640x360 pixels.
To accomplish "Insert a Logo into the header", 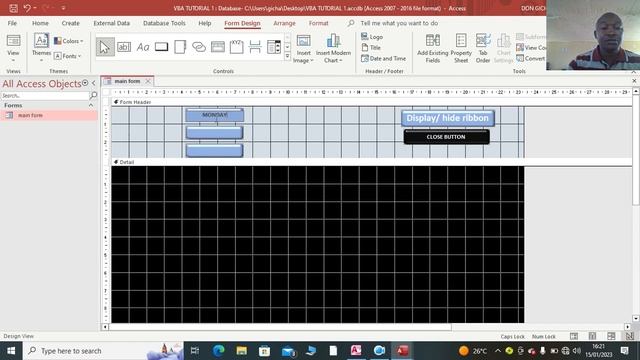I will (372, 37).
